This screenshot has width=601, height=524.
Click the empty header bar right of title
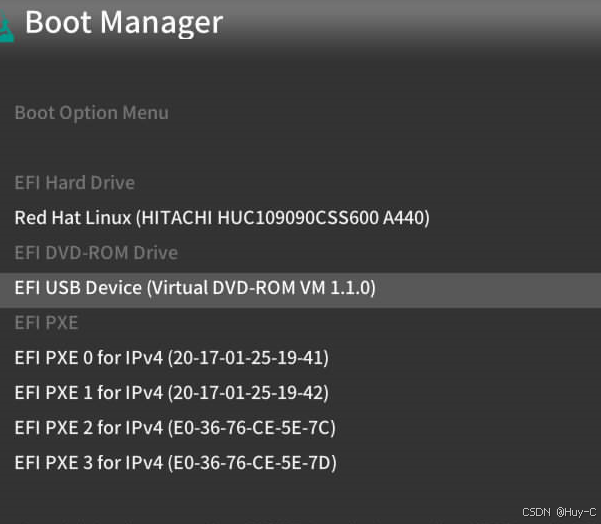coord(420,24)
